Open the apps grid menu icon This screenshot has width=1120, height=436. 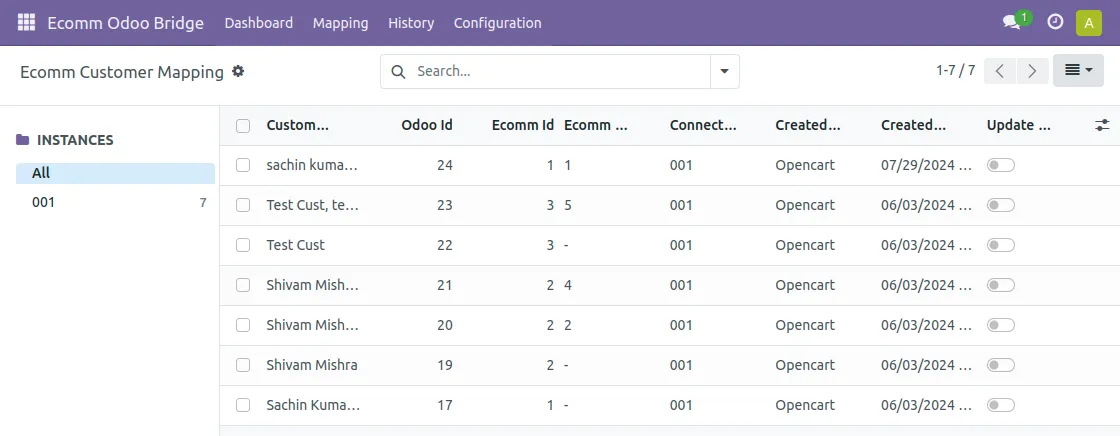[x=26, y=22]
